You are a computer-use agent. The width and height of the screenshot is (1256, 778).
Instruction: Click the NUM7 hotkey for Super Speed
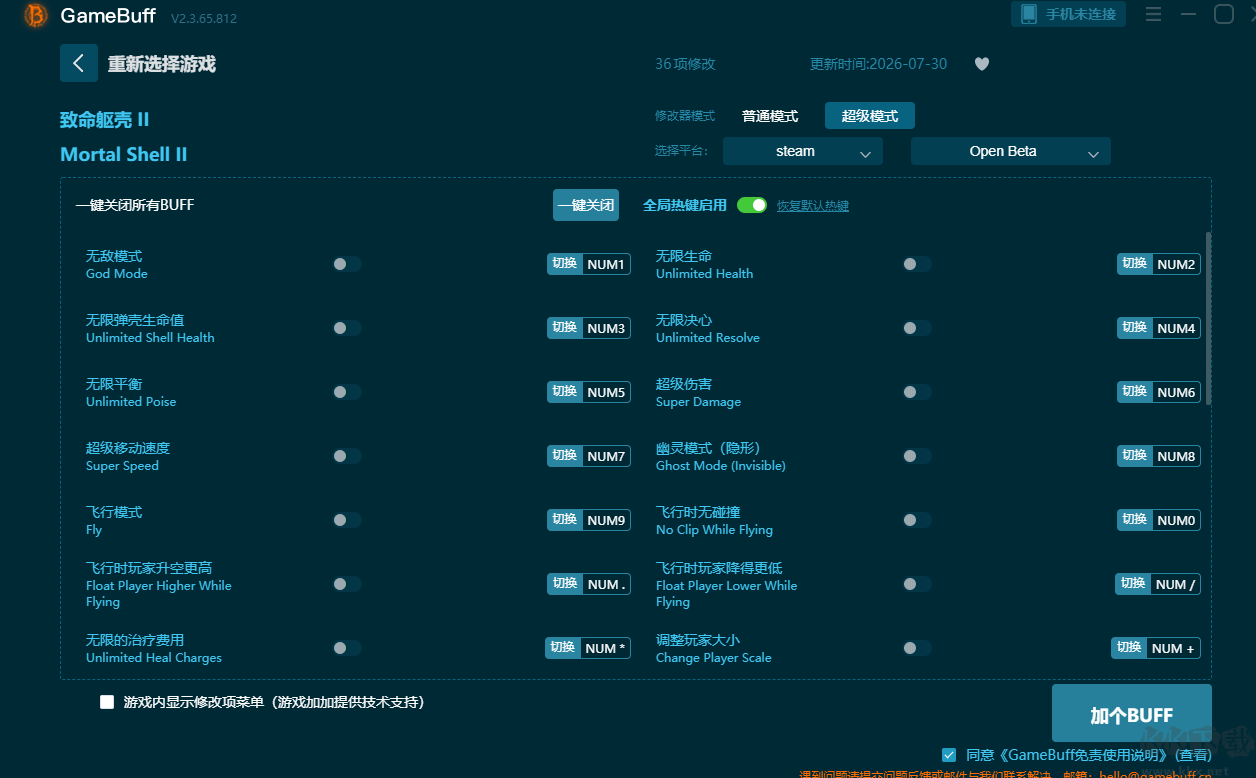point(589,456)
